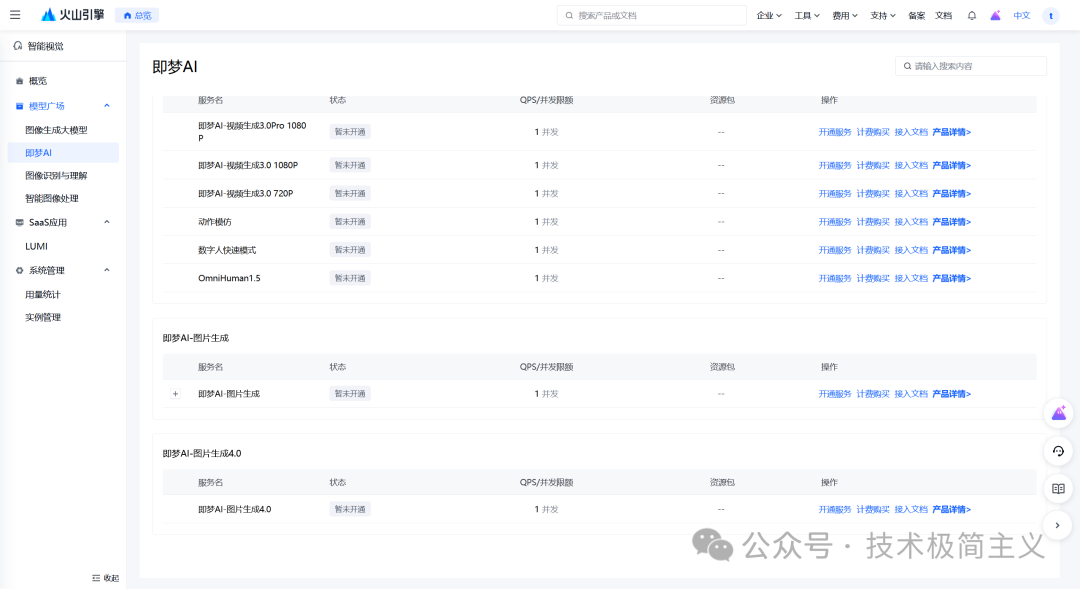Click the SaaS应用 sidebar icon
Viewport: 1080px width, 589px height.
pyautogui.click(x=19, y=223)
